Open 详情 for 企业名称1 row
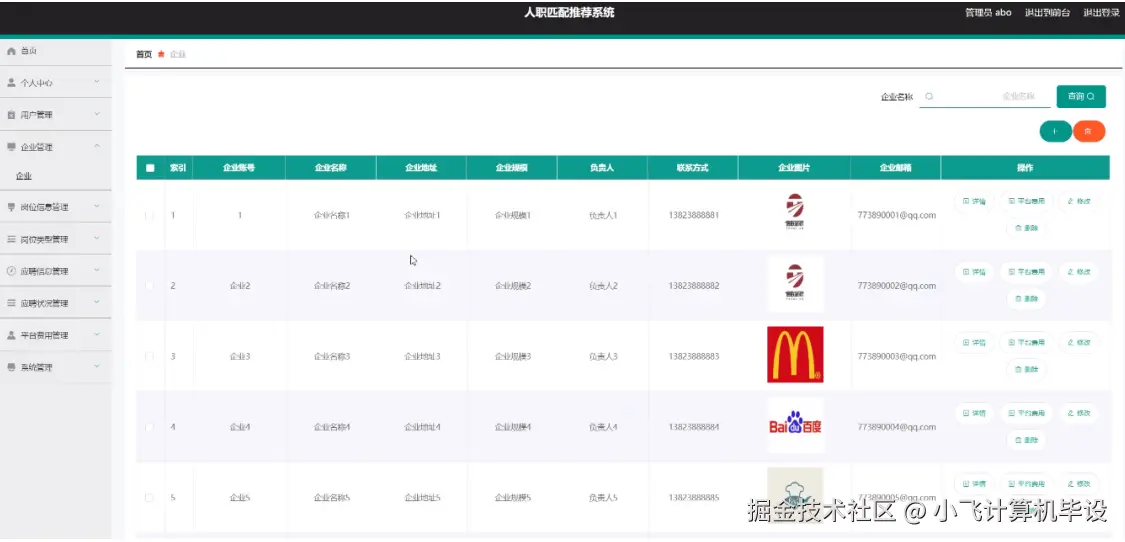 point(974,202)
